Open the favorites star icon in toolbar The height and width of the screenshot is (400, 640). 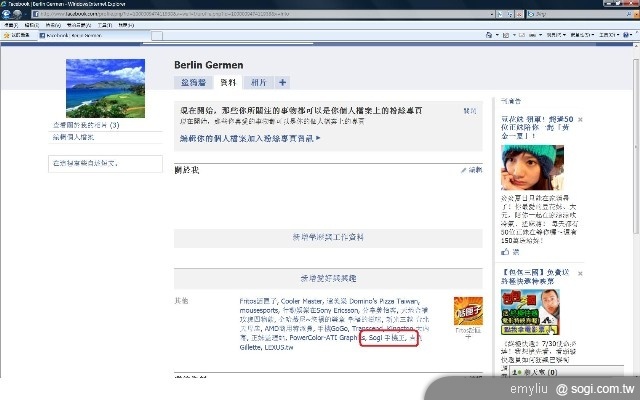point(8,34)
